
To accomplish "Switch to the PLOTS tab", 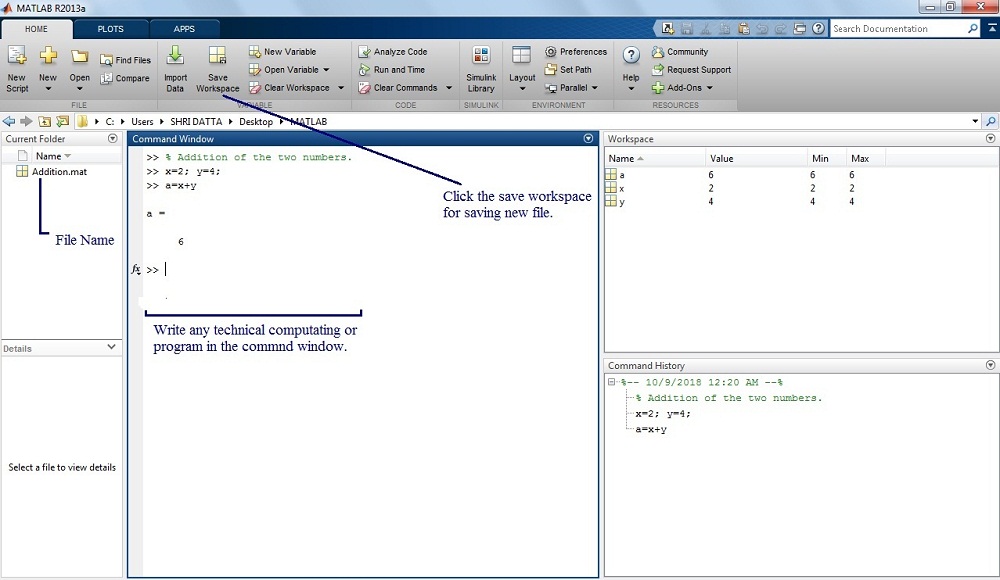I will [111, 29].
